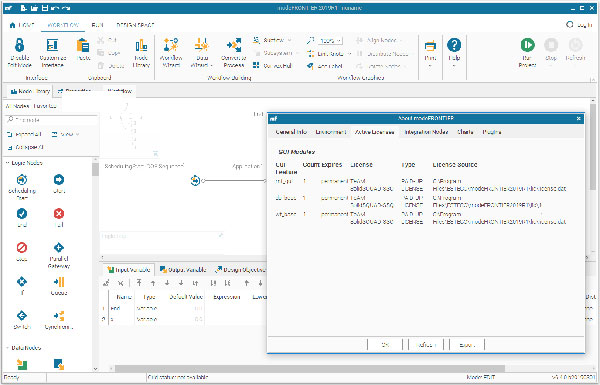Click the green Run Project button
600x385 pixels.
528,45
